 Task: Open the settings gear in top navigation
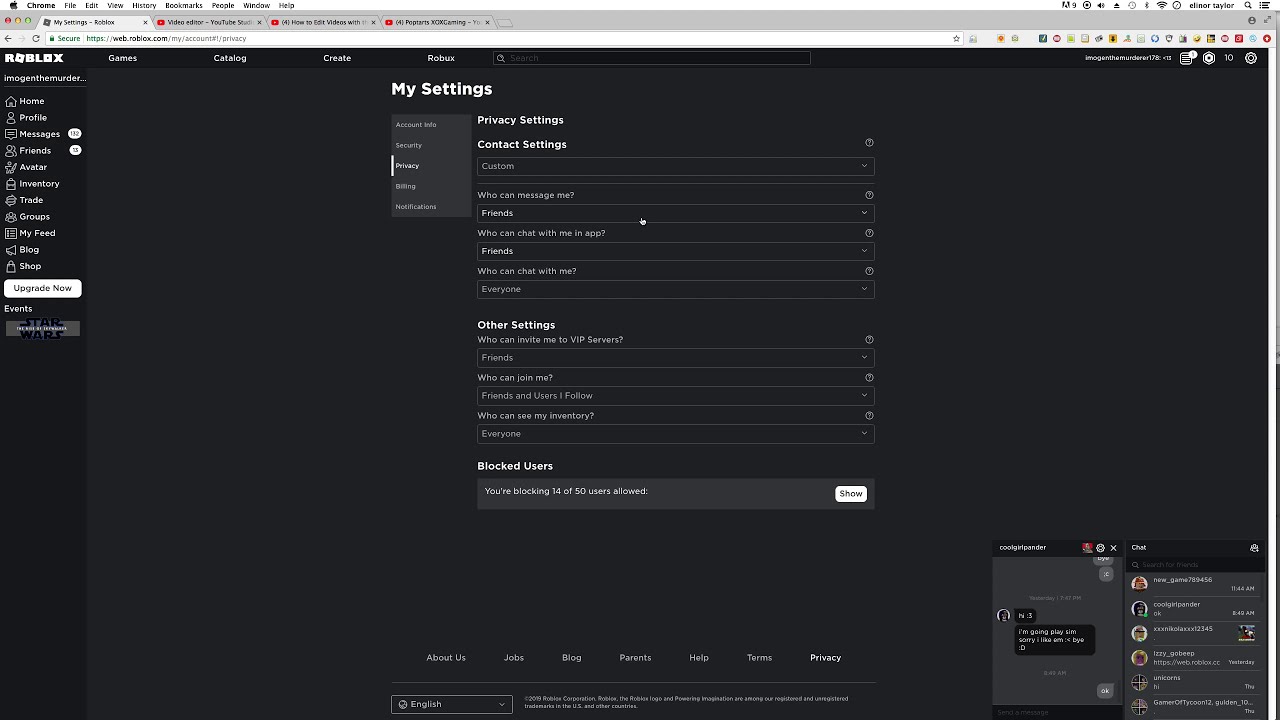click(x=1251, y=58)
